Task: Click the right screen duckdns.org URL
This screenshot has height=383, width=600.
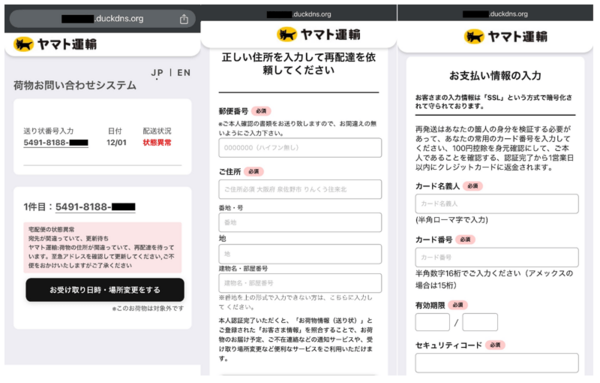Action: pos(495,14)
